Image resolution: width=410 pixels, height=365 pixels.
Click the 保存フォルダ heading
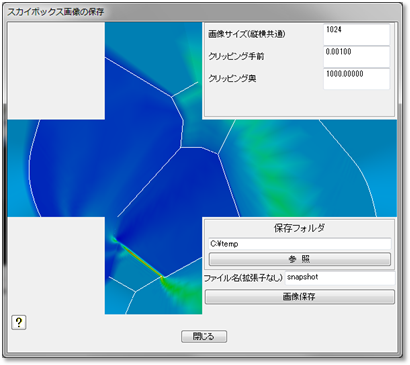(x=299, y=228)
